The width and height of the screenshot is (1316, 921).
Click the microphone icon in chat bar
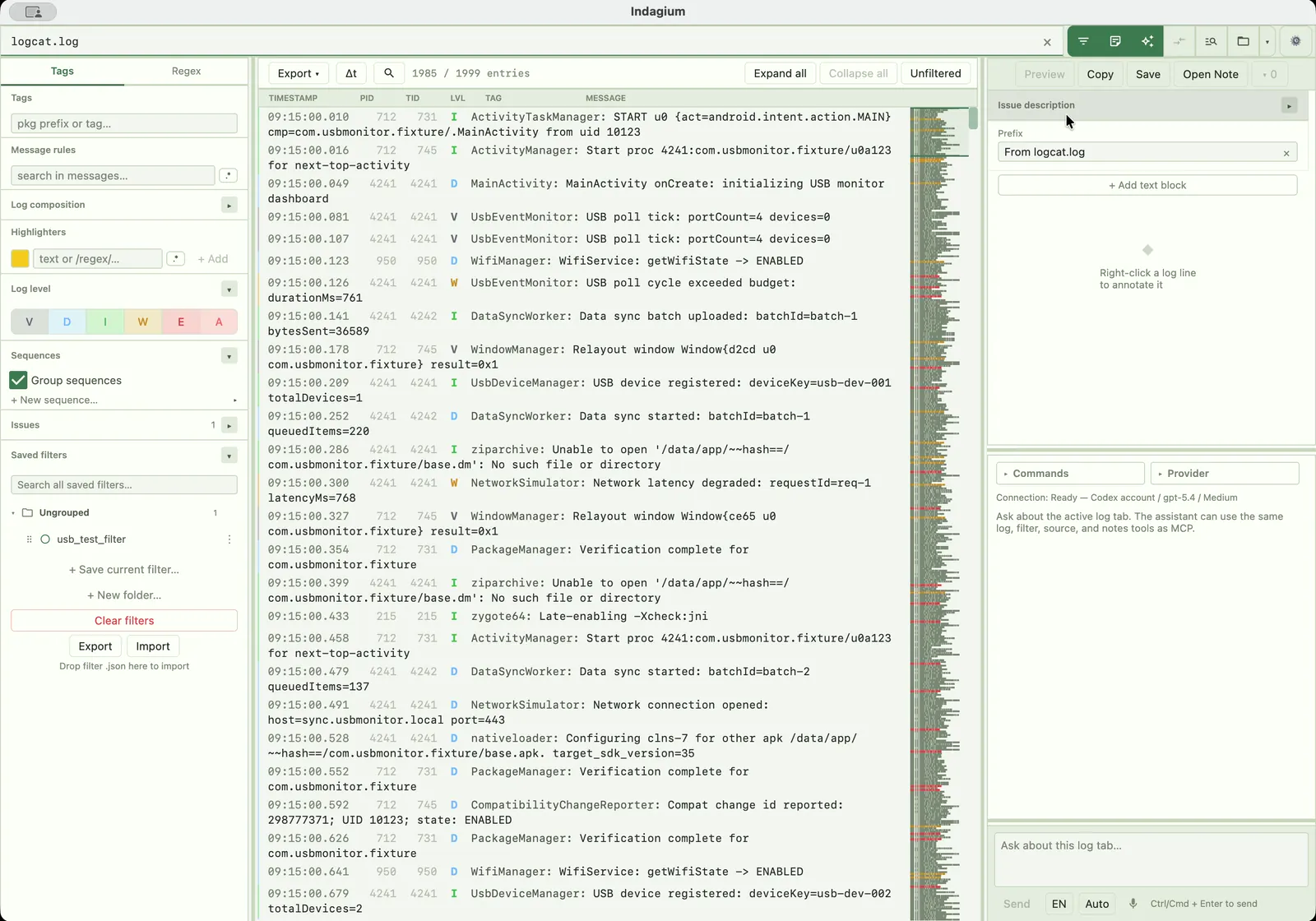(x=1133, y=904)
